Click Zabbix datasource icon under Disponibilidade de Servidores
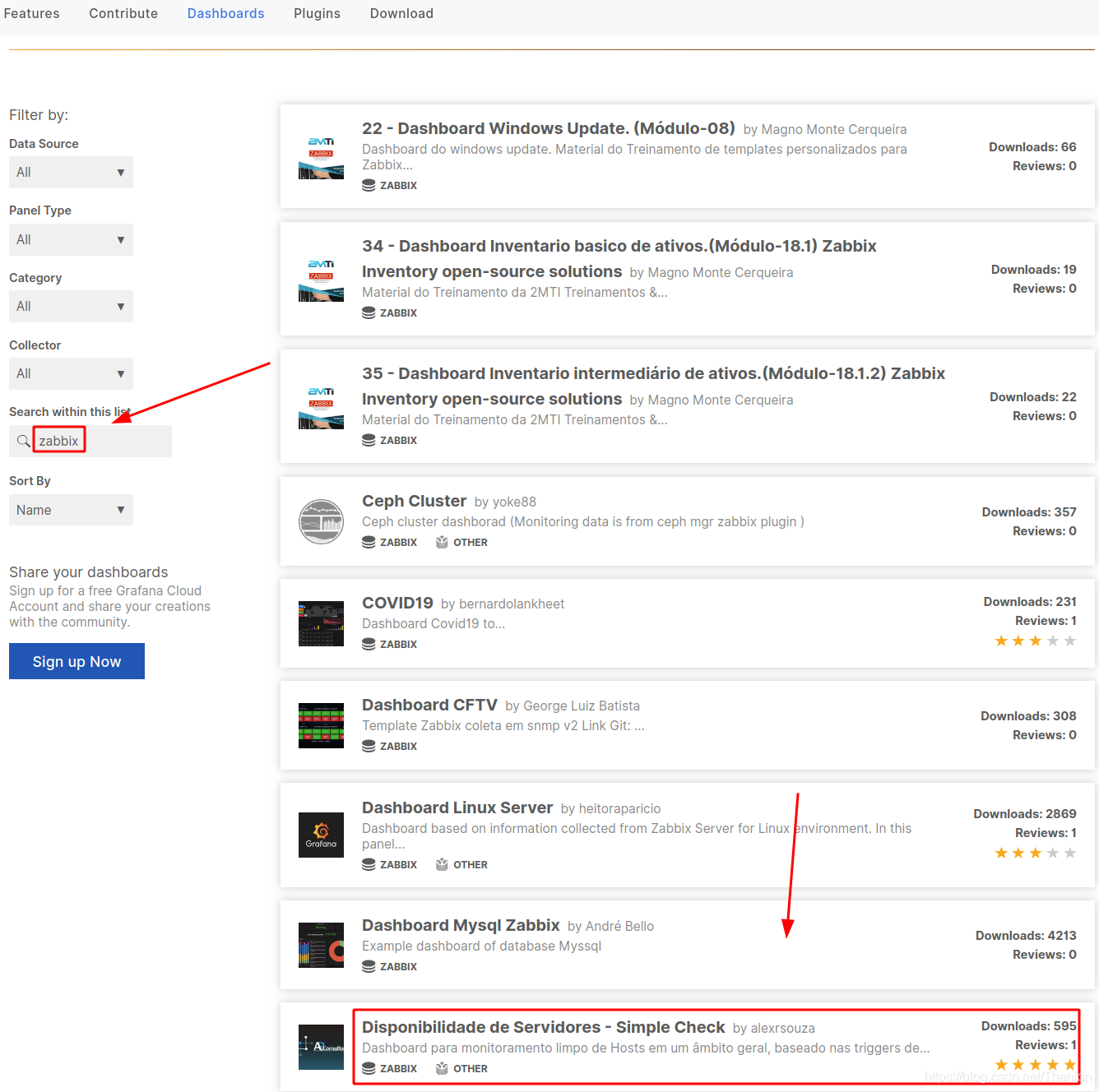The width and height of the screenshot is (1099, 1092). click(x=369, y=1069)
